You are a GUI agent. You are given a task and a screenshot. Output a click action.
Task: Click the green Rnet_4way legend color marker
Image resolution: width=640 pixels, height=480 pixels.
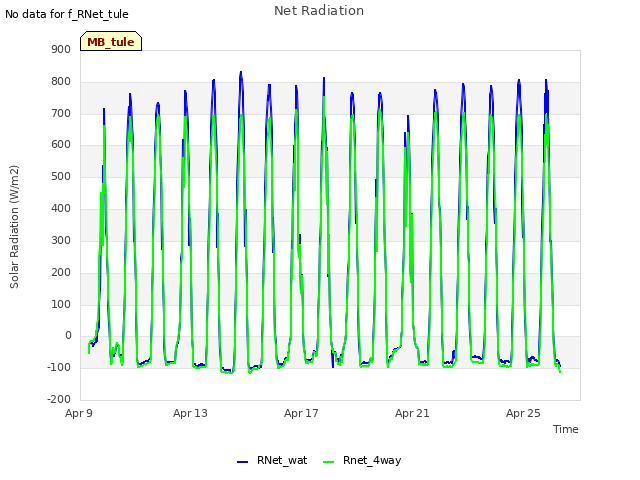pos(328,462)
